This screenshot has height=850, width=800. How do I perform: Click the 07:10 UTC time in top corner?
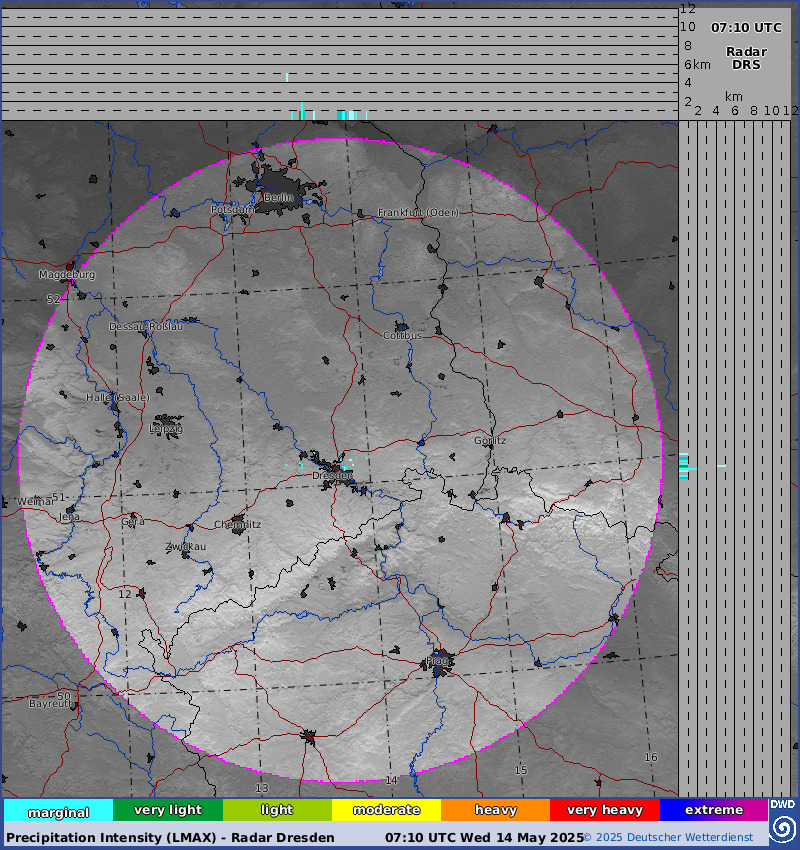coord(746,28)
